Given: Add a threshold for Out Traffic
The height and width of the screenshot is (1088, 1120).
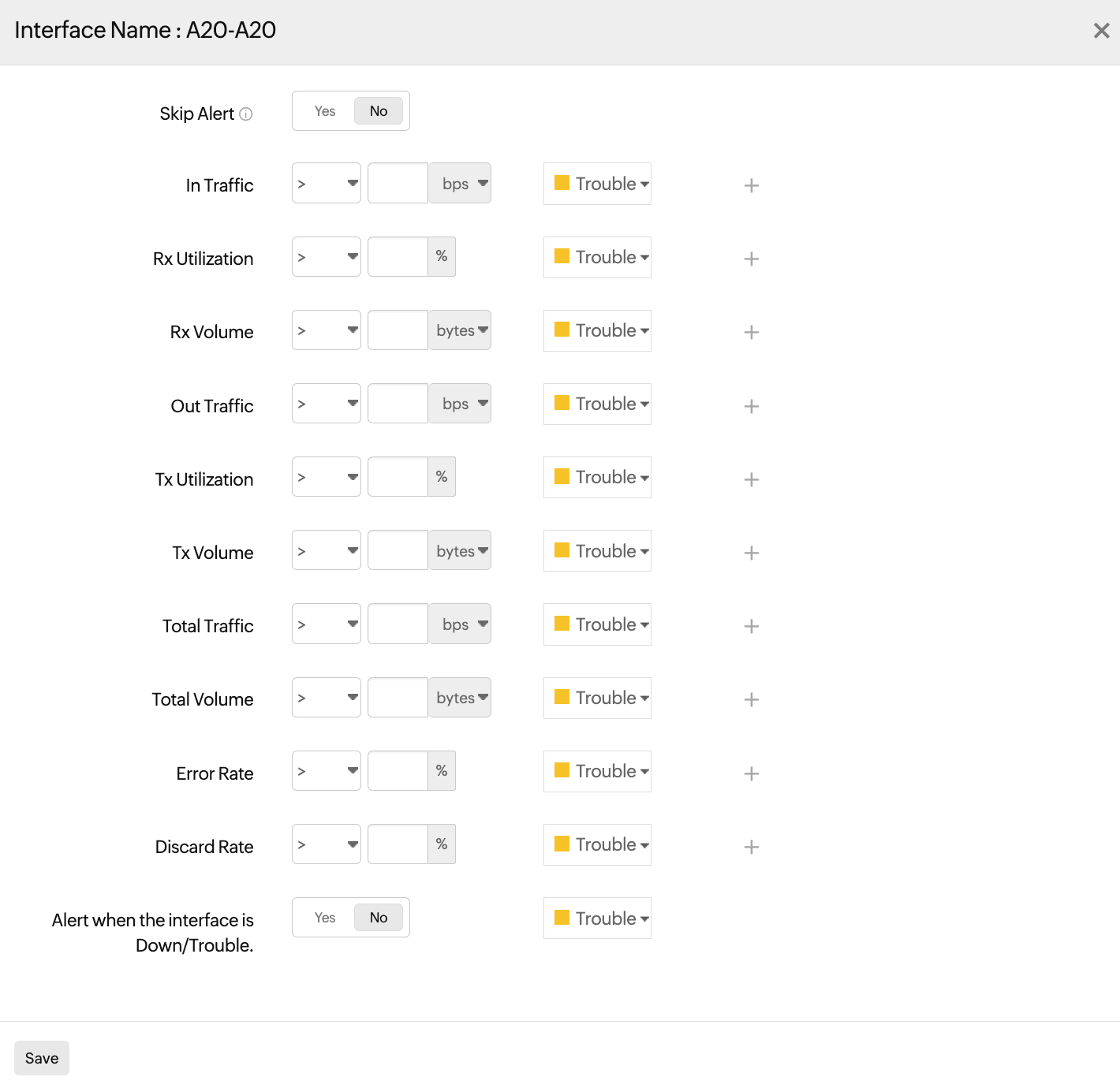Looking at the screenshot, I should tap(751, 406).
